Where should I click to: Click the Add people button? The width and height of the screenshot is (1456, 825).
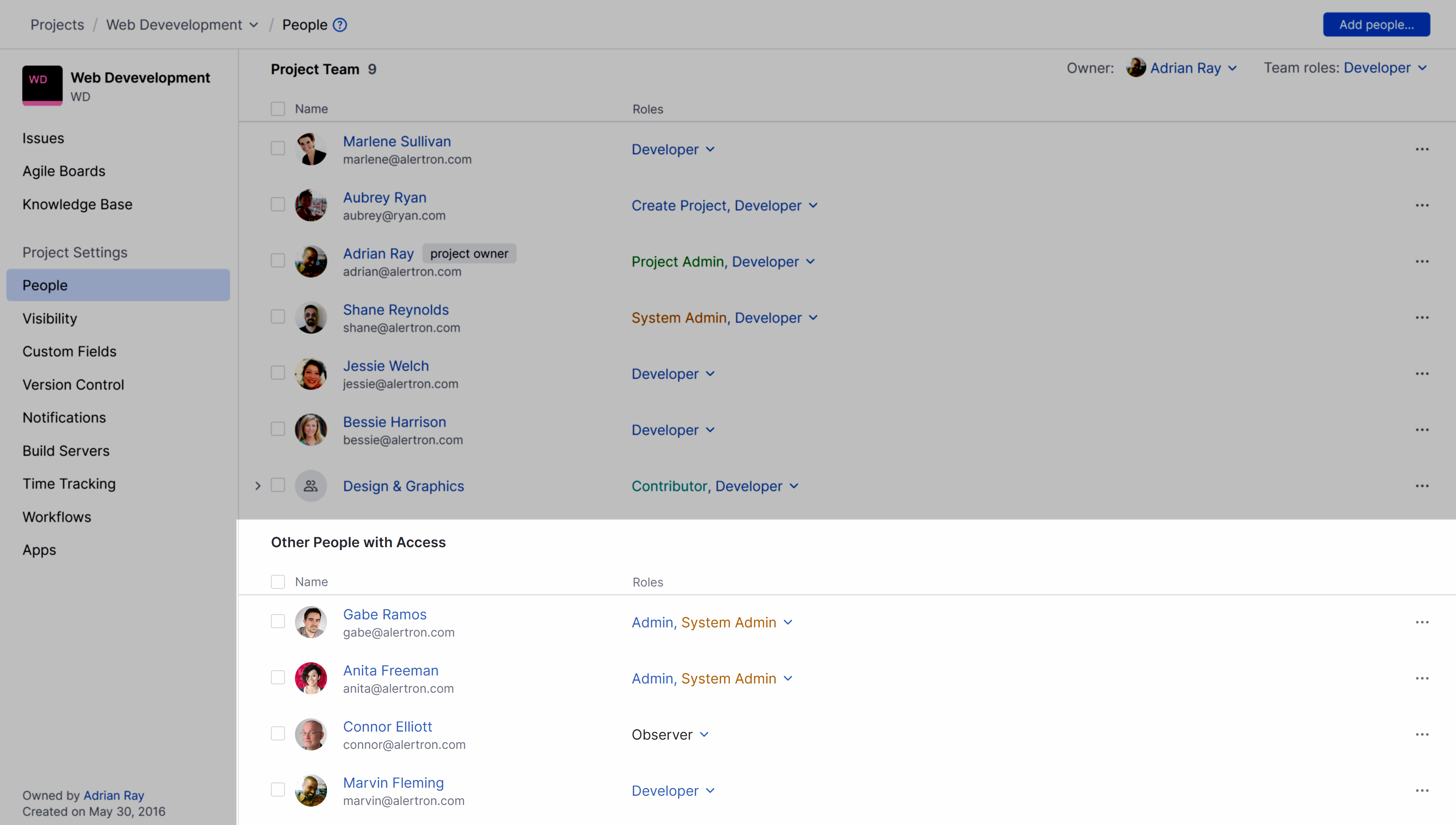pyautogui.click(x=1376, y=24)
